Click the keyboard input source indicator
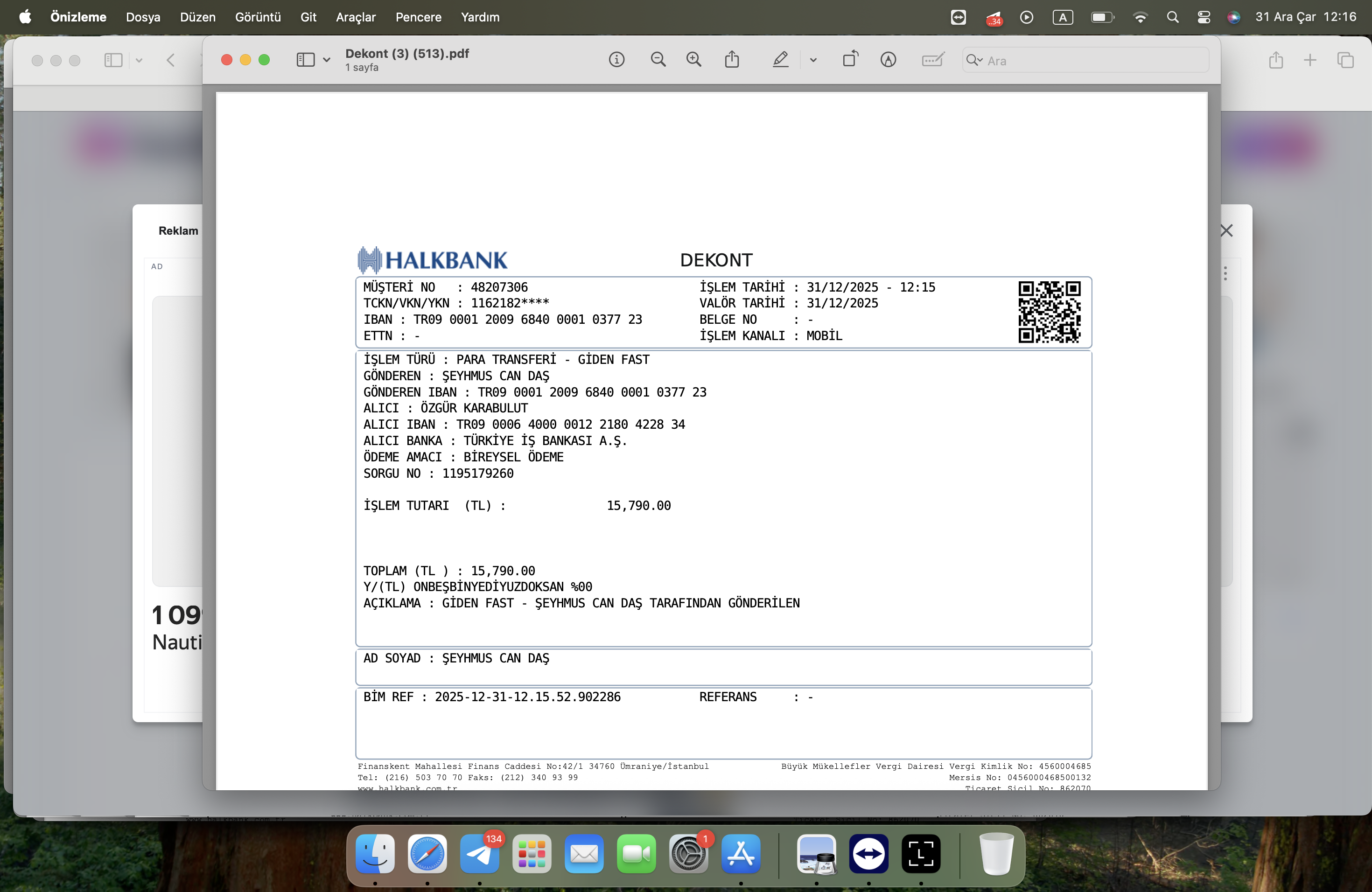Image resolution: width=1372 pixels, height=892 pixels. tap(1063, 17)
